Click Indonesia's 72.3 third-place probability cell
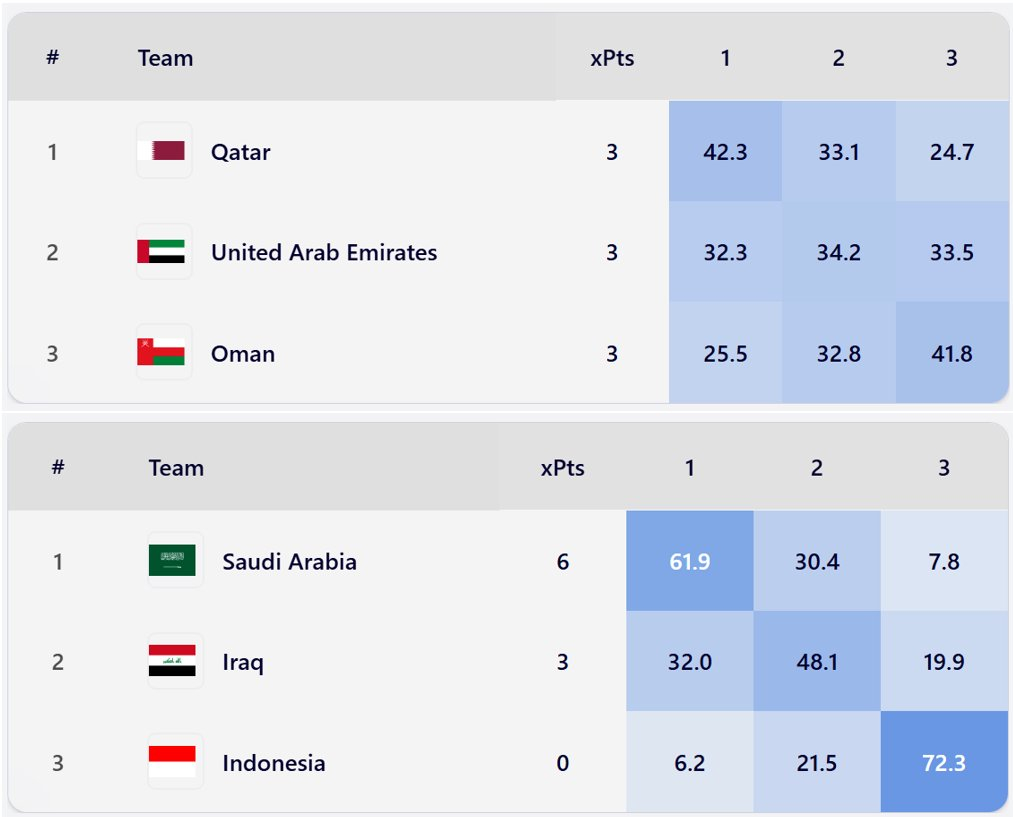1013x817 pixels. point(944,763)
